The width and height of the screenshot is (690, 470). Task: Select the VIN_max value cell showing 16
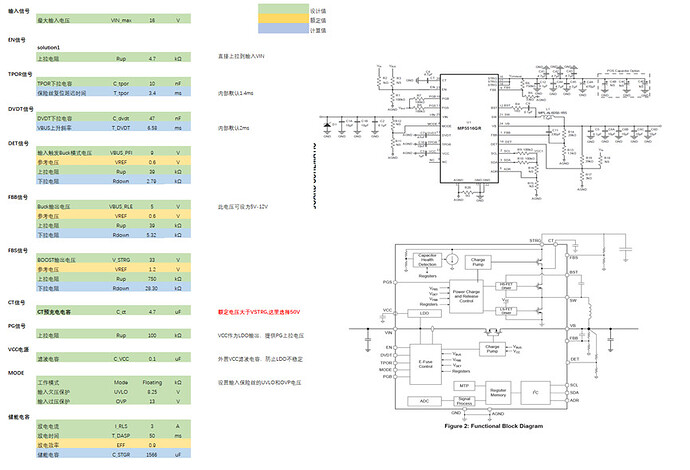(x=152, y=20)
